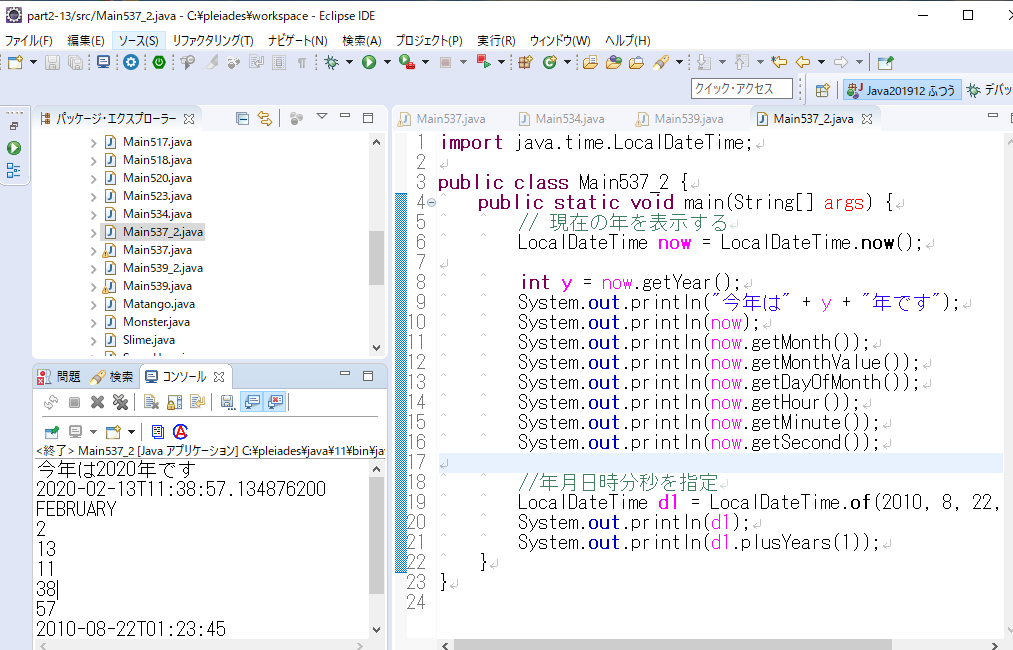1013x650 pixels.
Task: Collapse main method fold marker at line 4
Action: pos(431,202)
